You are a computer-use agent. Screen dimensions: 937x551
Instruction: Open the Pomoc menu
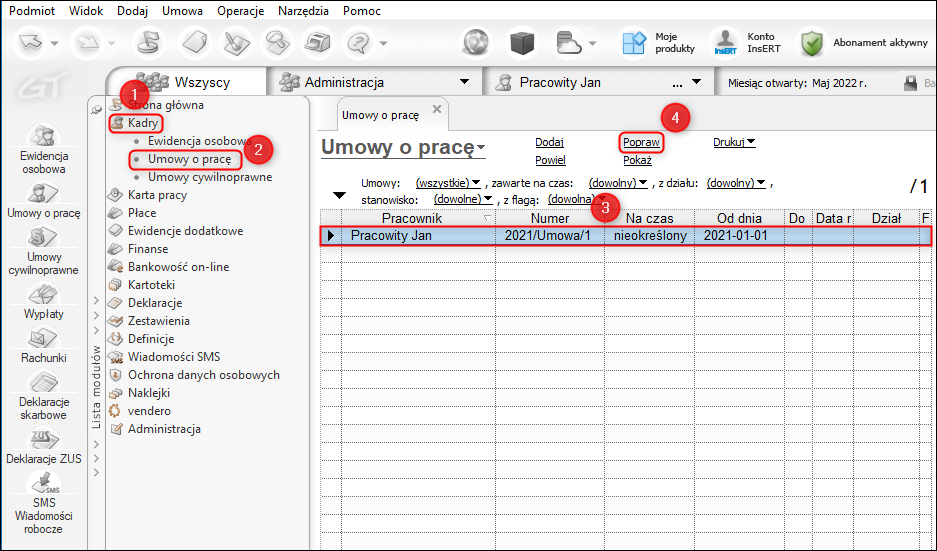(x=362, y=11)
